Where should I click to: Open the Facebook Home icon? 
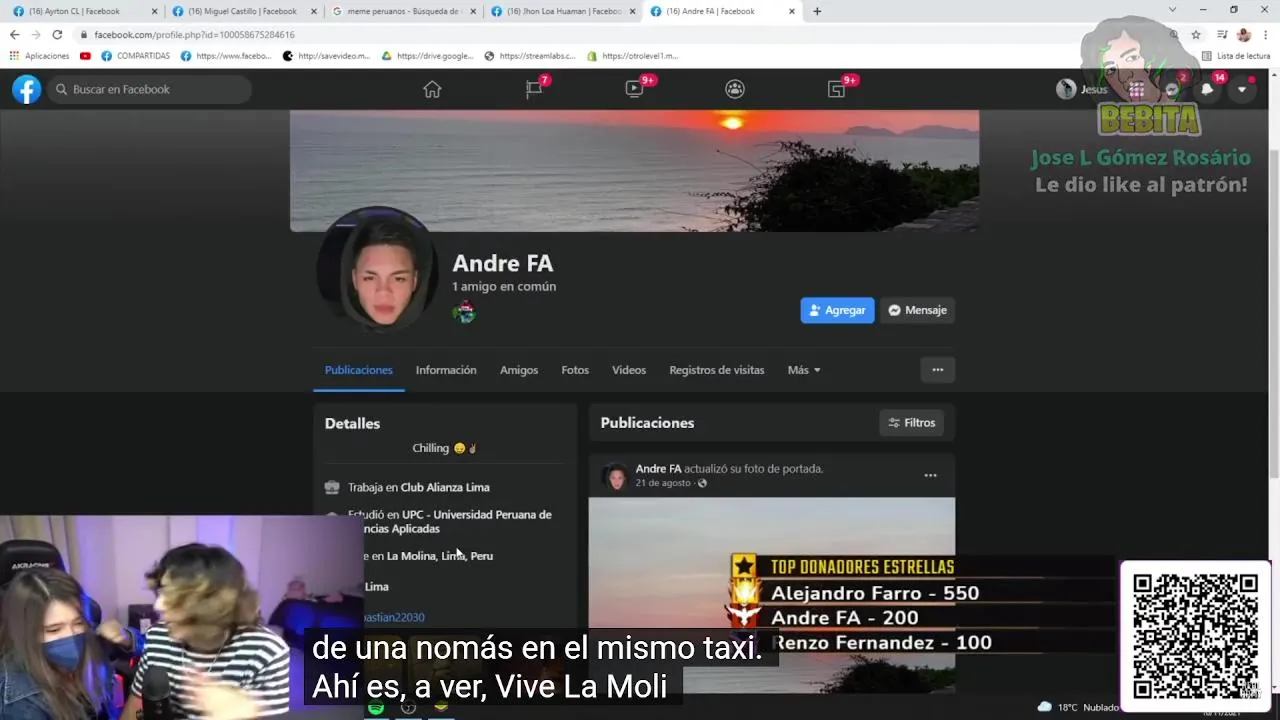pos(432,89)
